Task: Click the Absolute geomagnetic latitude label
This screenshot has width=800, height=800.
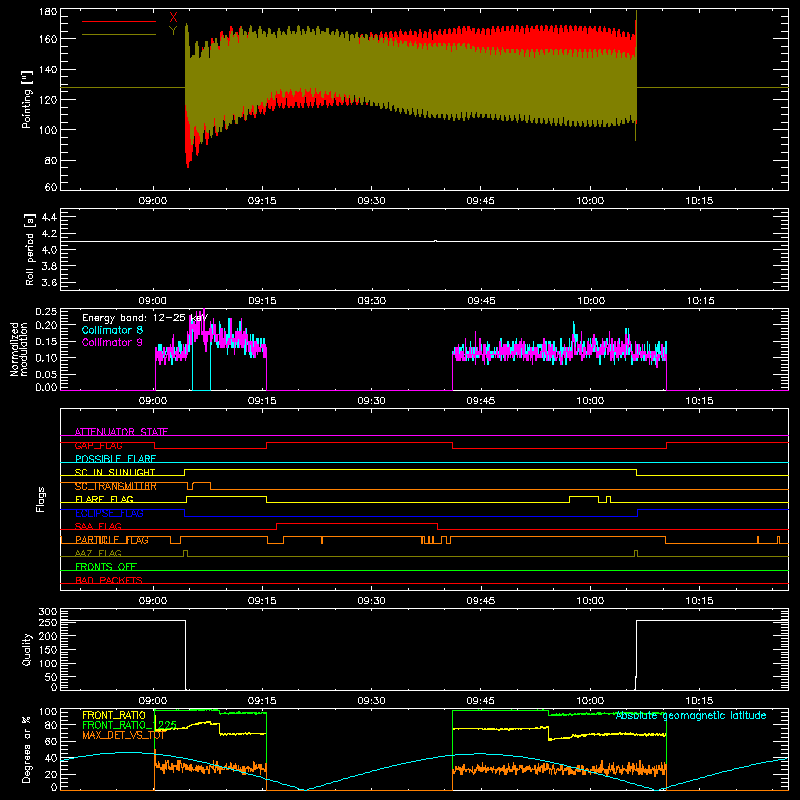Action: pos(691,716)
